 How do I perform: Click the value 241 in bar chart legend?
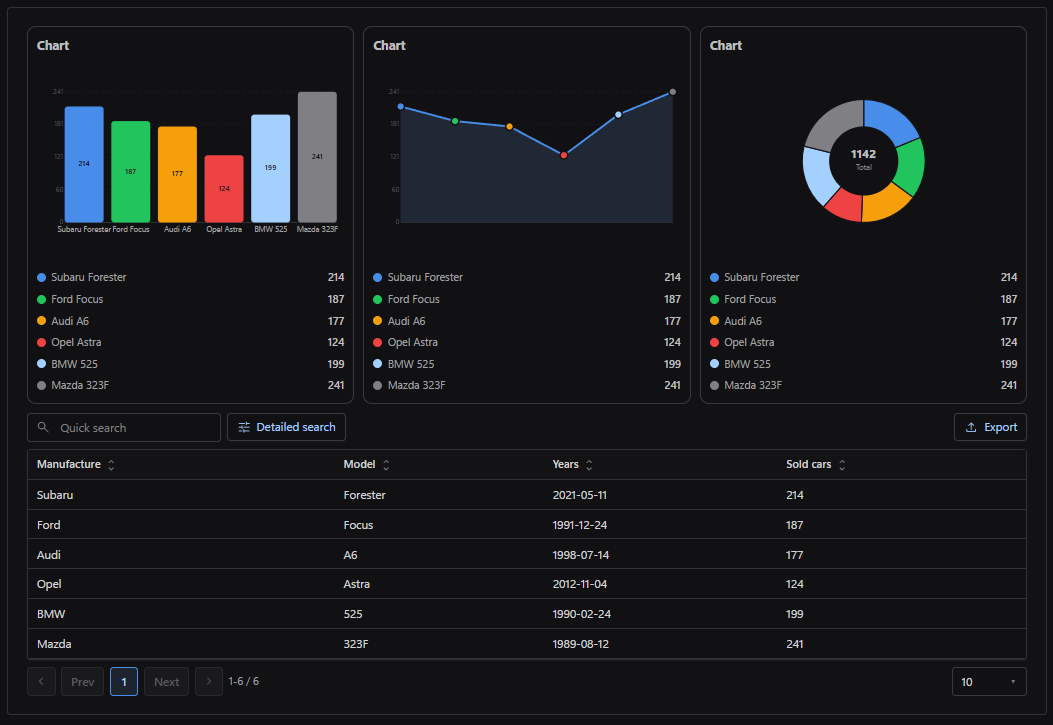[336, 385]
